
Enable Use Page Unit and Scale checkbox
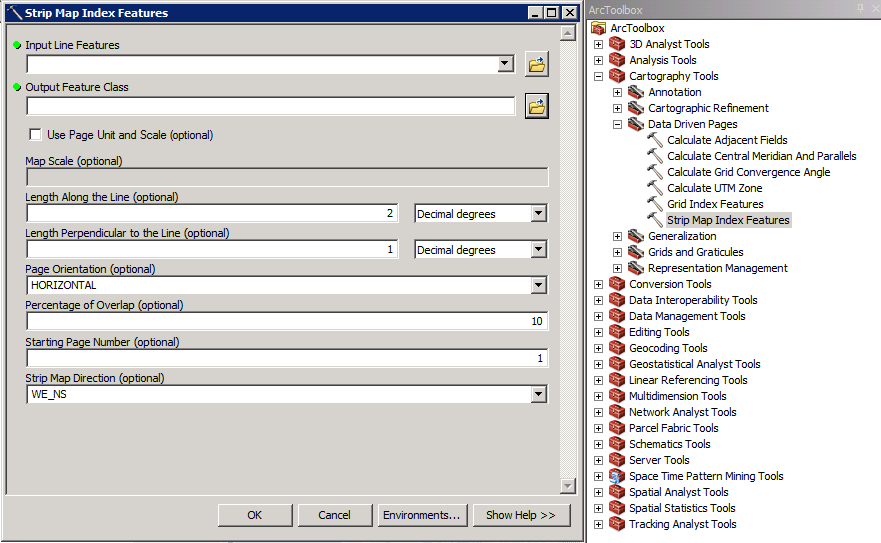[36, 135]
